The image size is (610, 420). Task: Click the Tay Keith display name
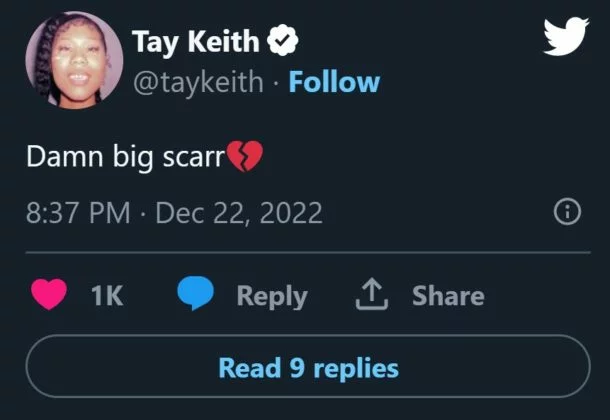point(196,42)
